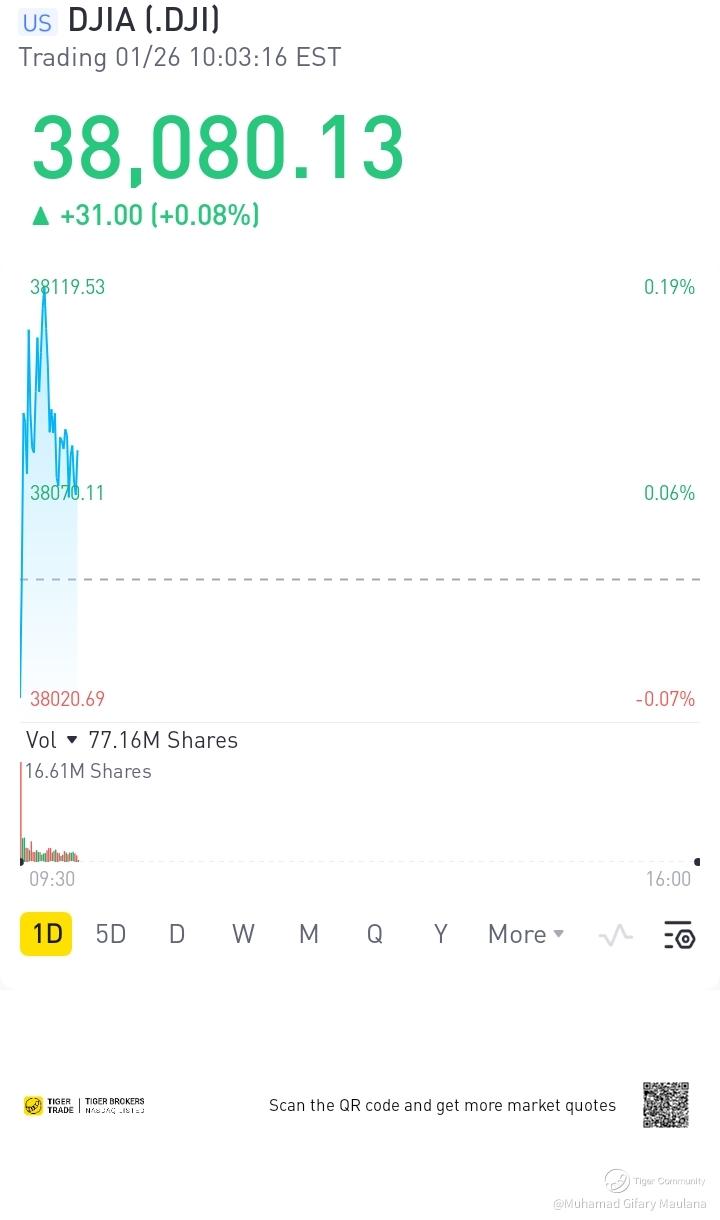Image resolution: width=720 pixels, height=1220 pixels.
Task: Open chart settings icon
Action: point(679,935)
